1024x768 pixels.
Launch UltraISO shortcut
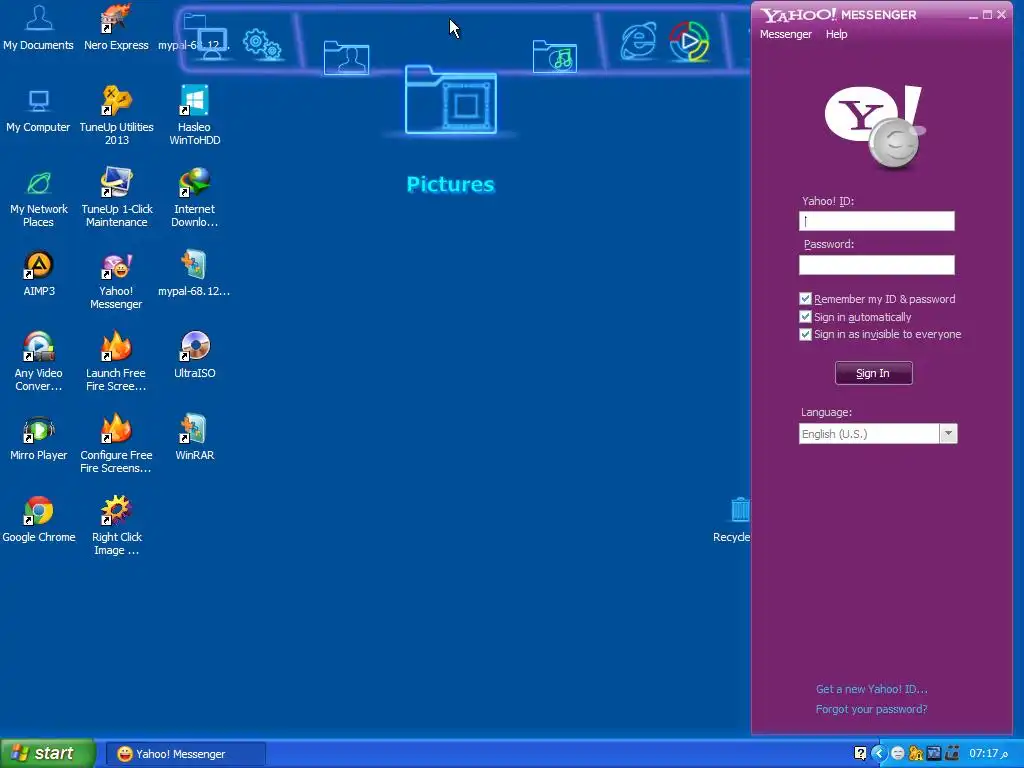[x=195, y=356]
